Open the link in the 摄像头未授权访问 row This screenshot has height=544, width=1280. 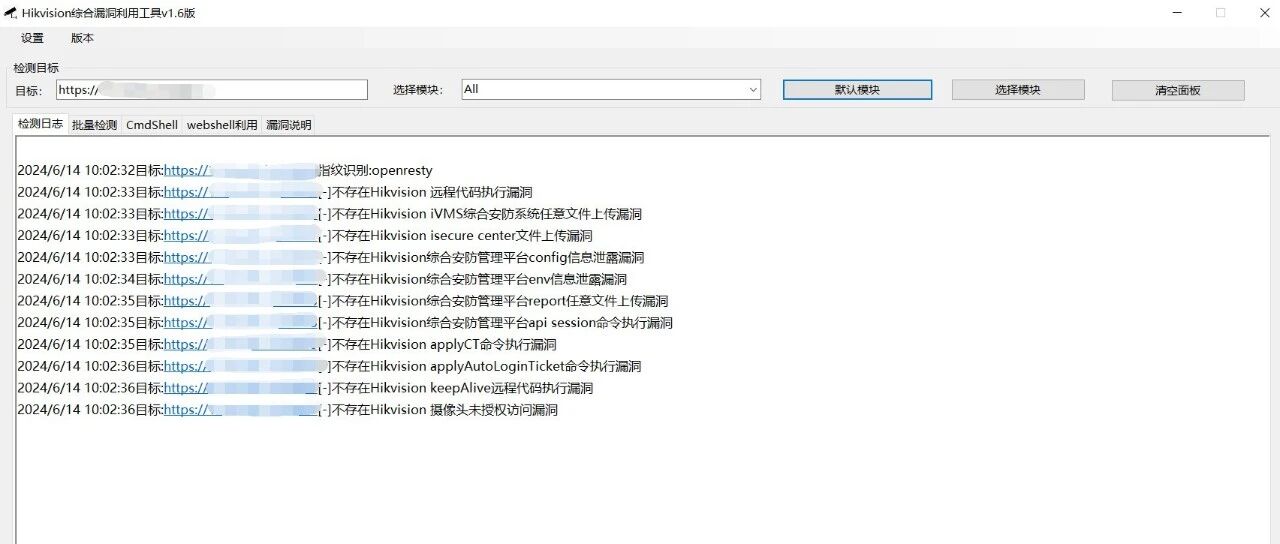click(x=240, y=410)
